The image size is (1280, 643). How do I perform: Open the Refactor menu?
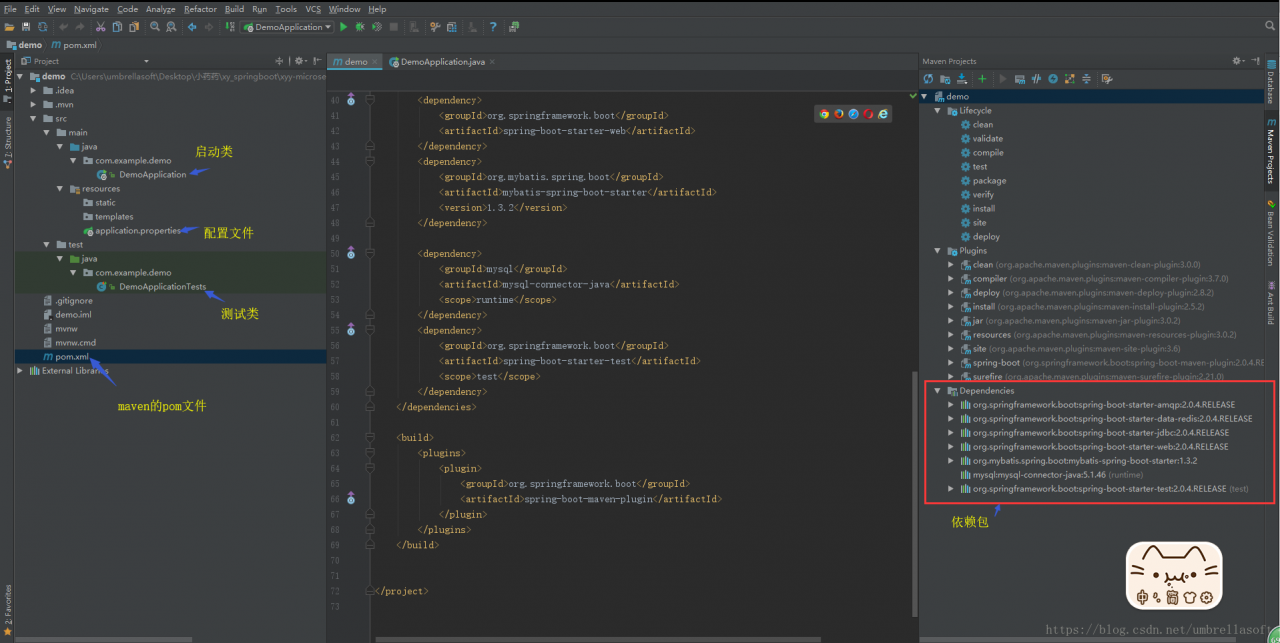point(200,9)
